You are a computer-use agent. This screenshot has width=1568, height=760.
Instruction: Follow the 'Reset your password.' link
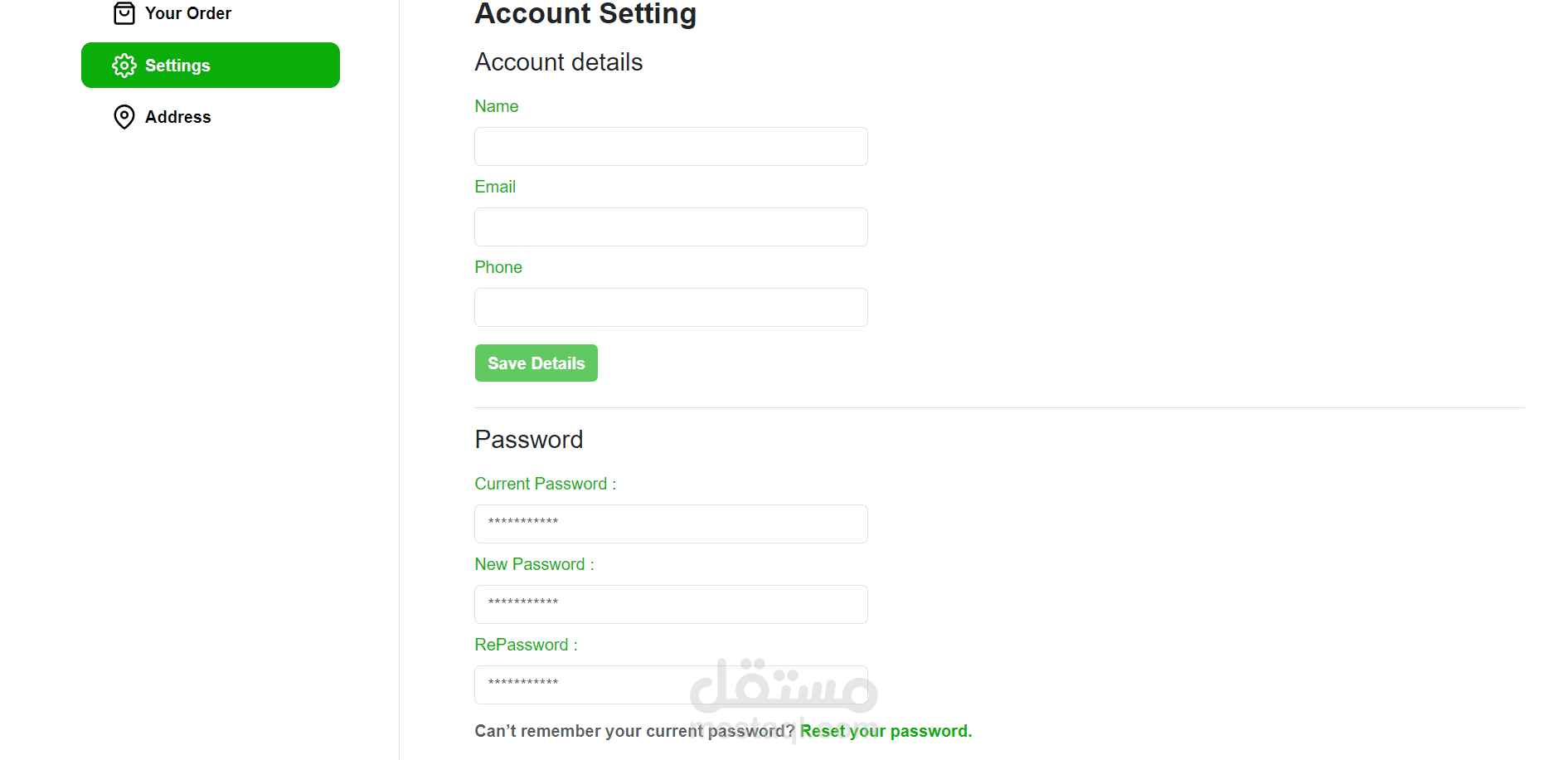click(886, 731)
